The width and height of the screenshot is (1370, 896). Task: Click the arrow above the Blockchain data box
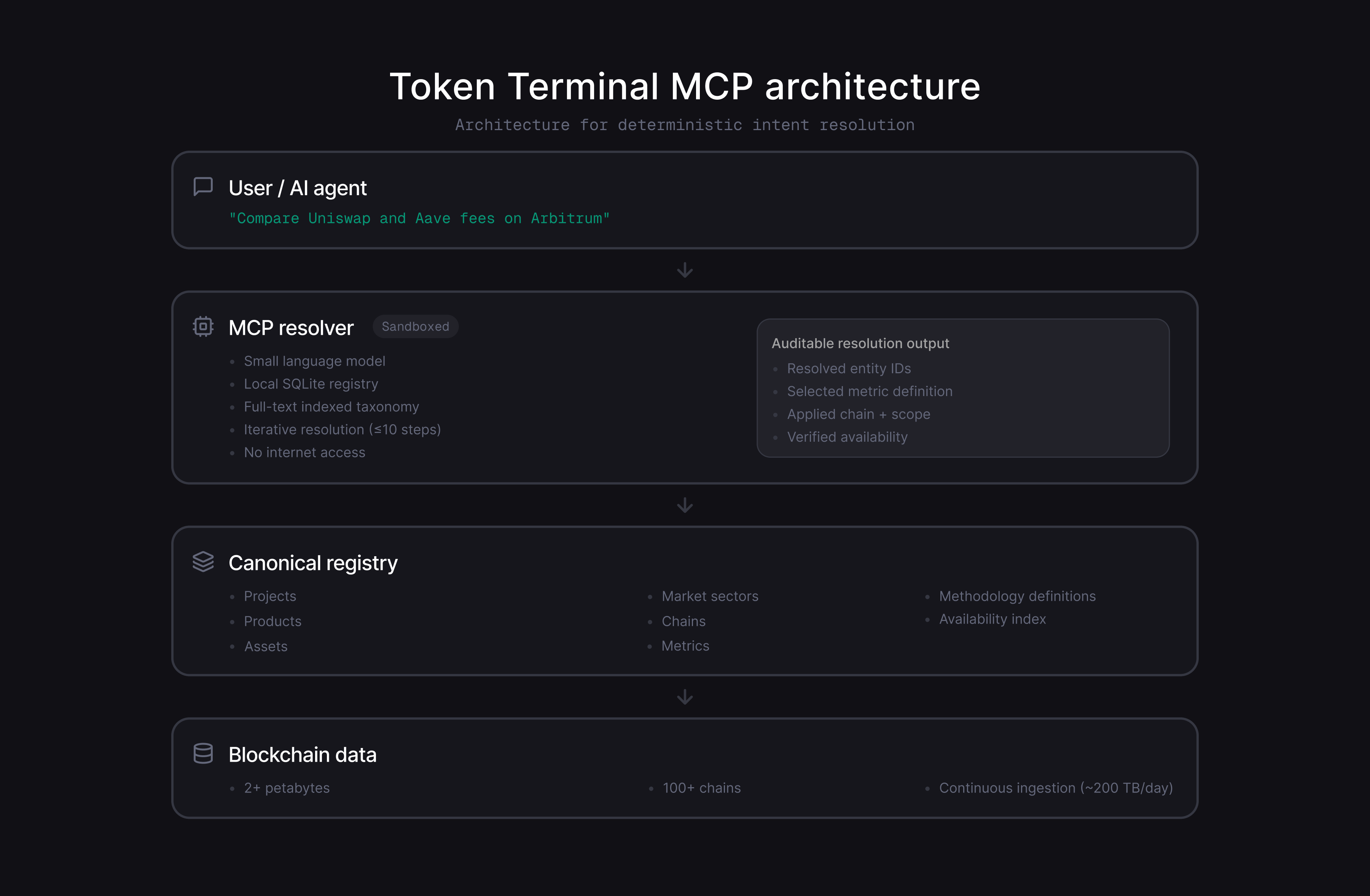tap(684, 697)
